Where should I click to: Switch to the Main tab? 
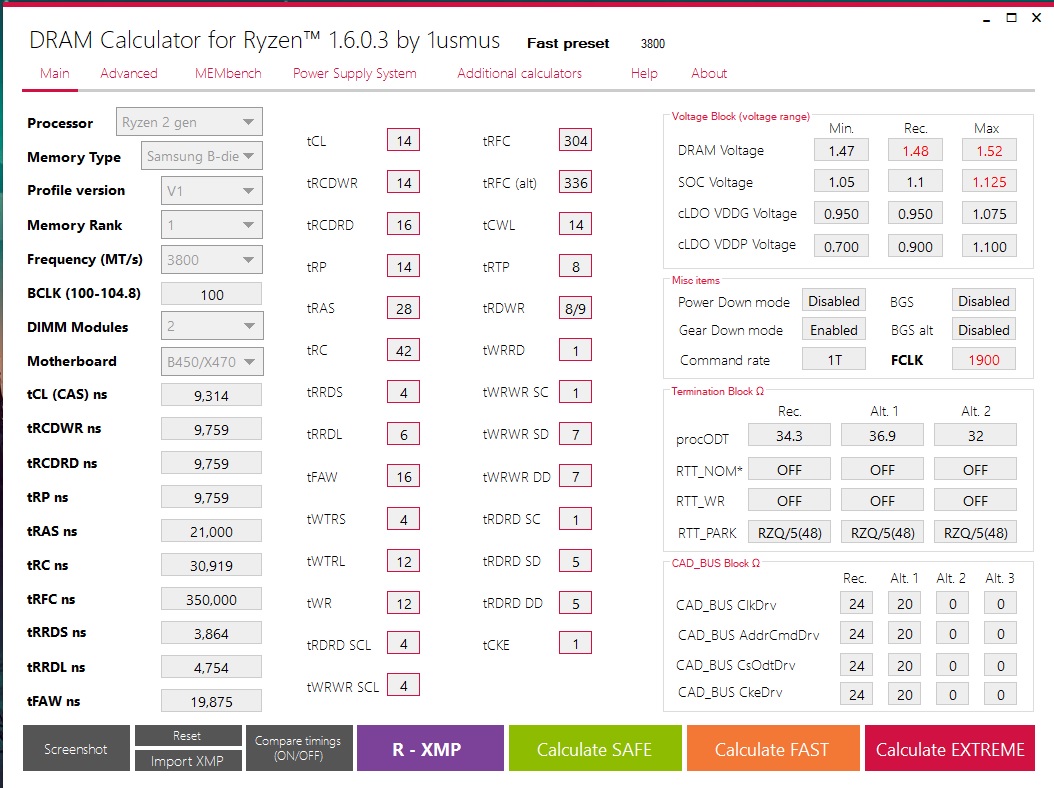pyautogui.click(x=54, y=73)
